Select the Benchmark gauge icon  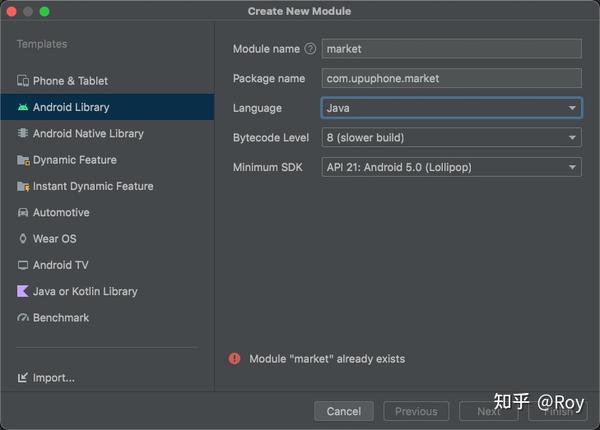click(x=23, y=318)
